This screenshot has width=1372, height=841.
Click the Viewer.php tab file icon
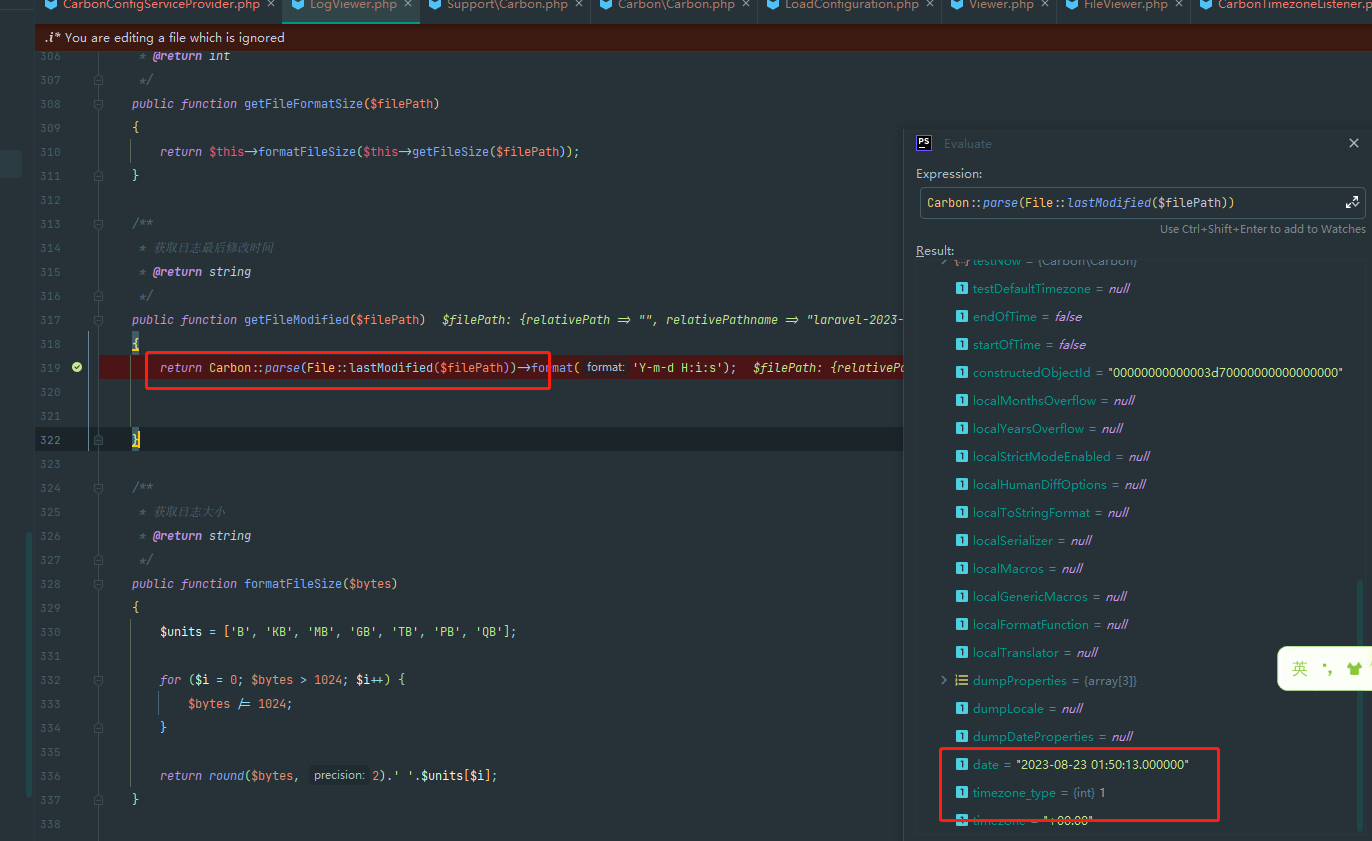(x=956, y=5)
